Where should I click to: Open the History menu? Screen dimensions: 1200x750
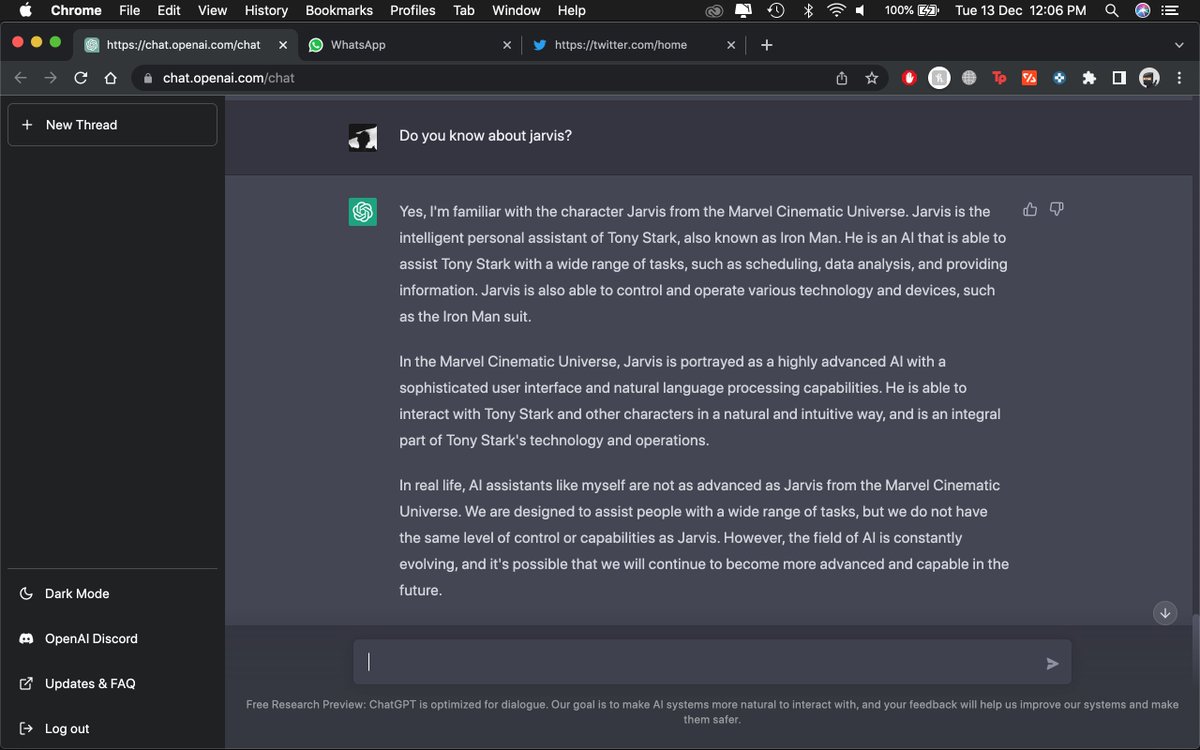click(266, 10)
